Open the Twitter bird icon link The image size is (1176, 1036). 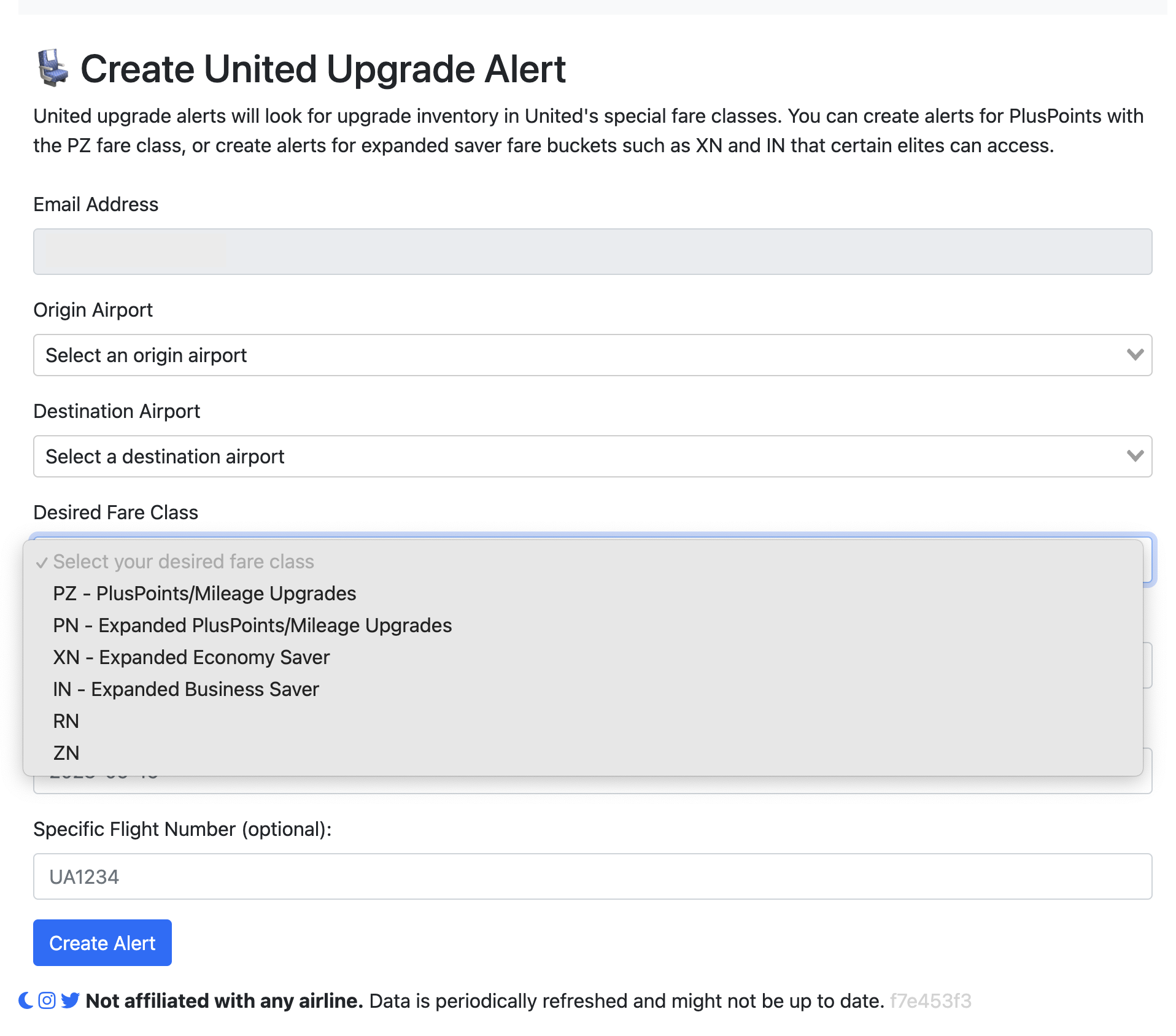70,1001
